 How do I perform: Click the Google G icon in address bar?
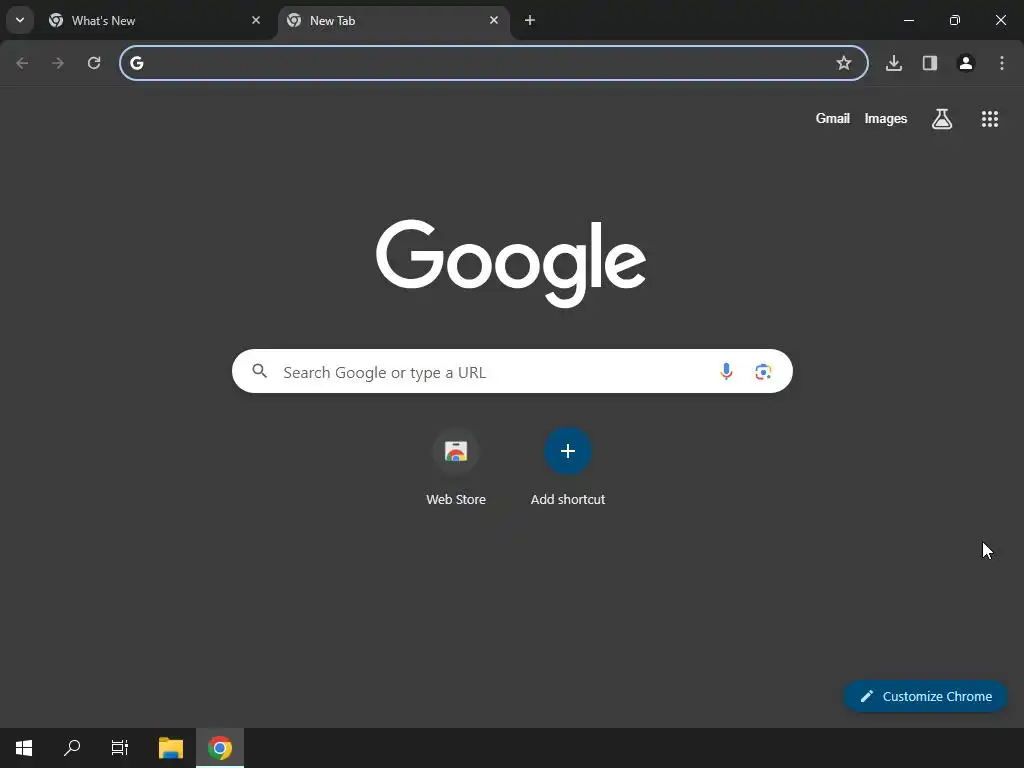pos(136,63)
